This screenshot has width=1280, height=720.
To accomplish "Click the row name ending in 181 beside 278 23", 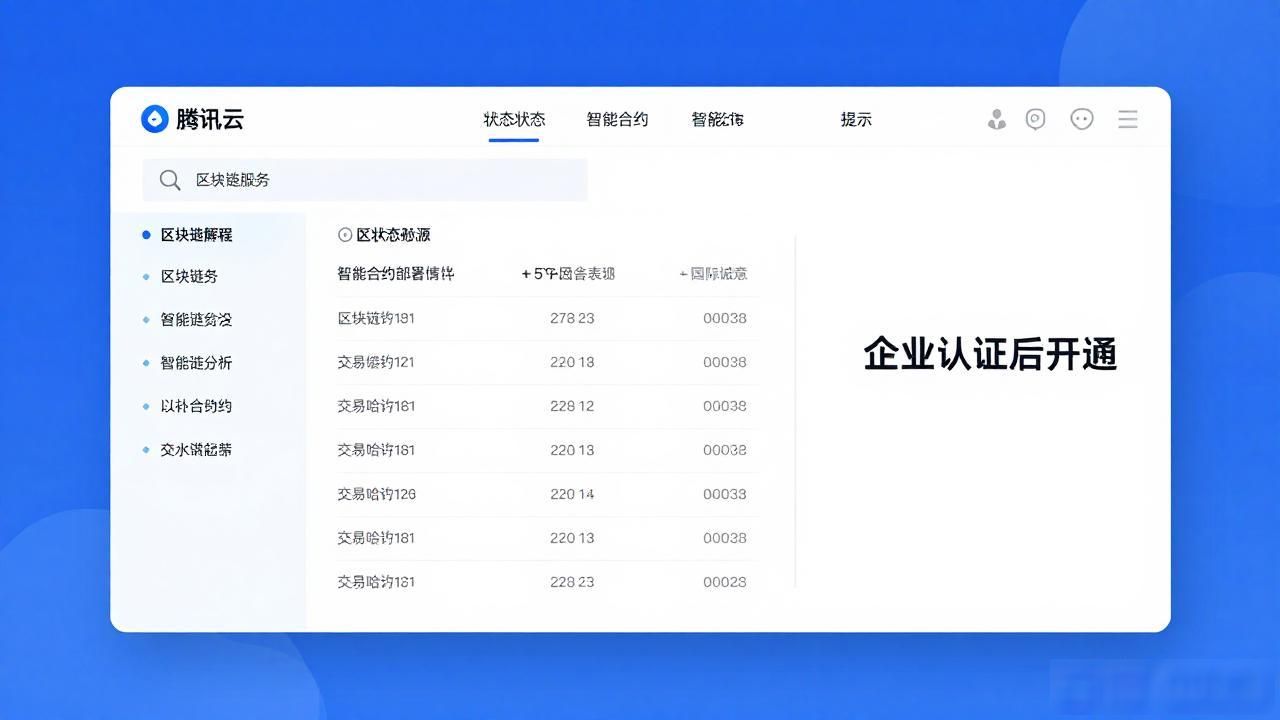I will pos(376,318).
